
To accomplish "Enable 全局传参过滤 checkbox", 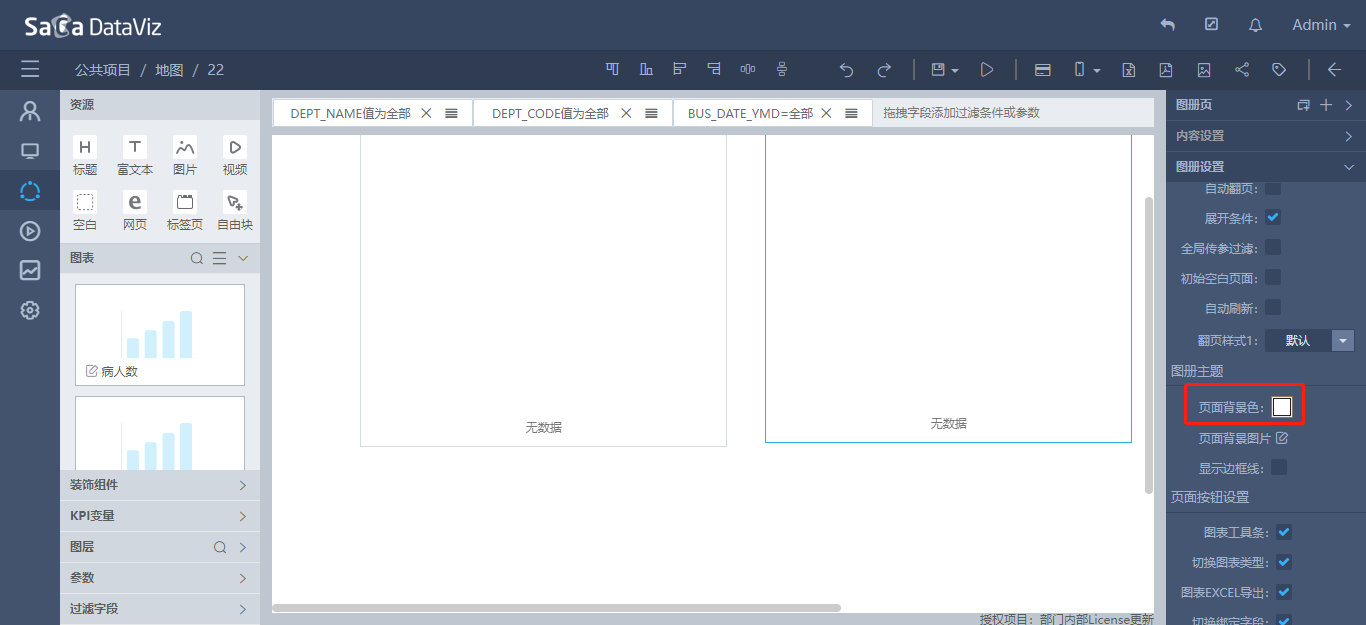I will [1273, 247].
